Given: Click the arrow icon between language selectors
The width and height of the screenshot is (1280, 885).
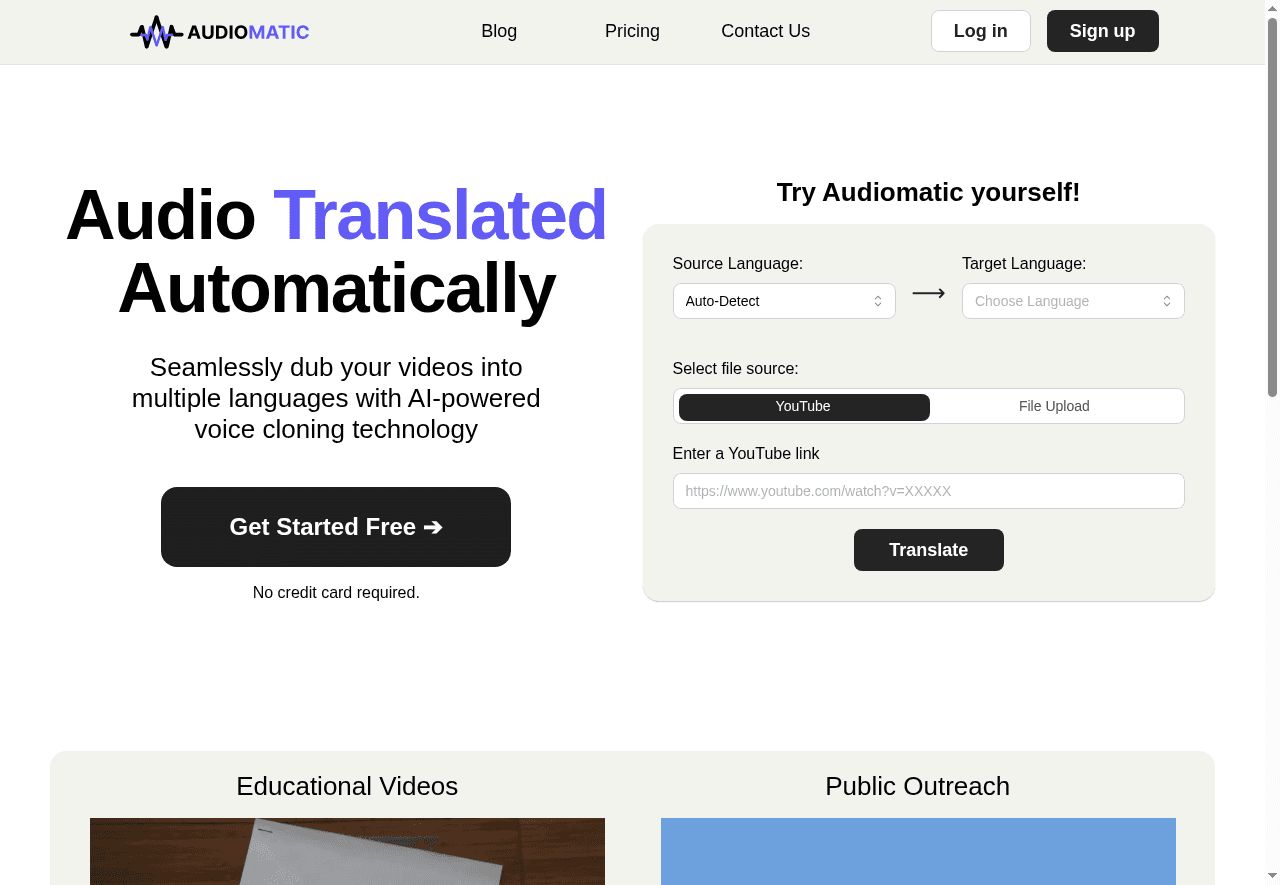Looking at the screenshot, I should (928, 293).
